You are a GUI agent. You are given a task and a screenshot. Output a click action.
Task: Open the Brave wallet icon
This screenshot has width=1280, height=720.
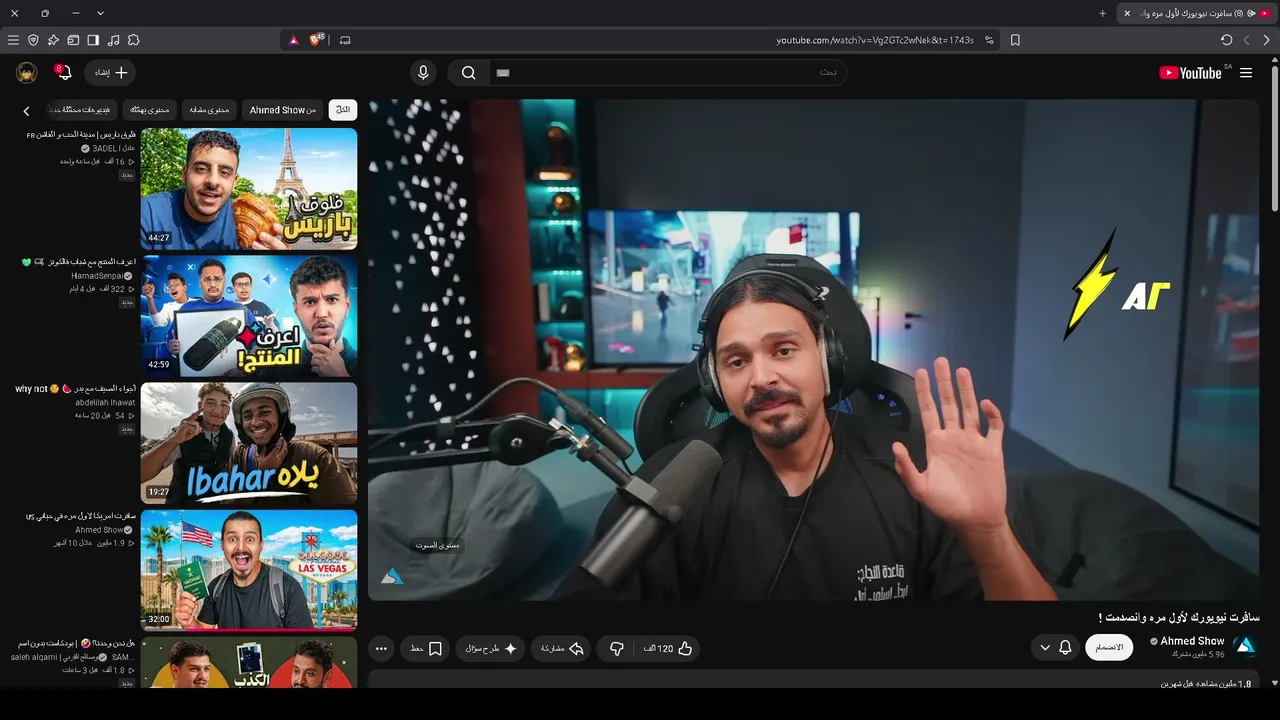pos(73,40)
